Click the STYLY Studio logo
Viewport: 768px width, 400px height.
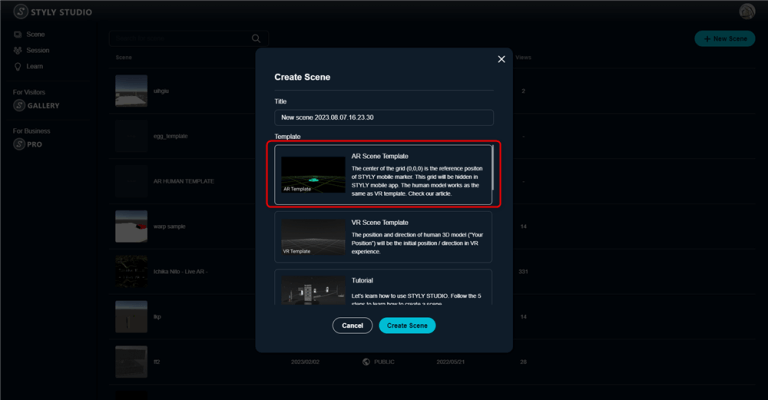[x=54, y=11]
